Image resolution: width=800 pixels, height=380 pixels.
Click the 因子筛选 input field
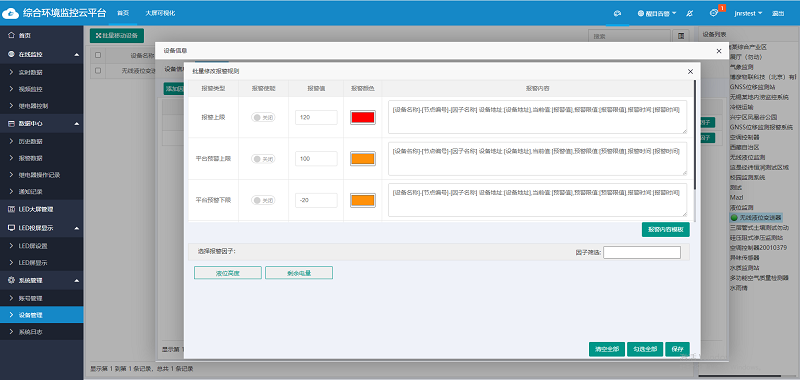click(x=642, y=252)
